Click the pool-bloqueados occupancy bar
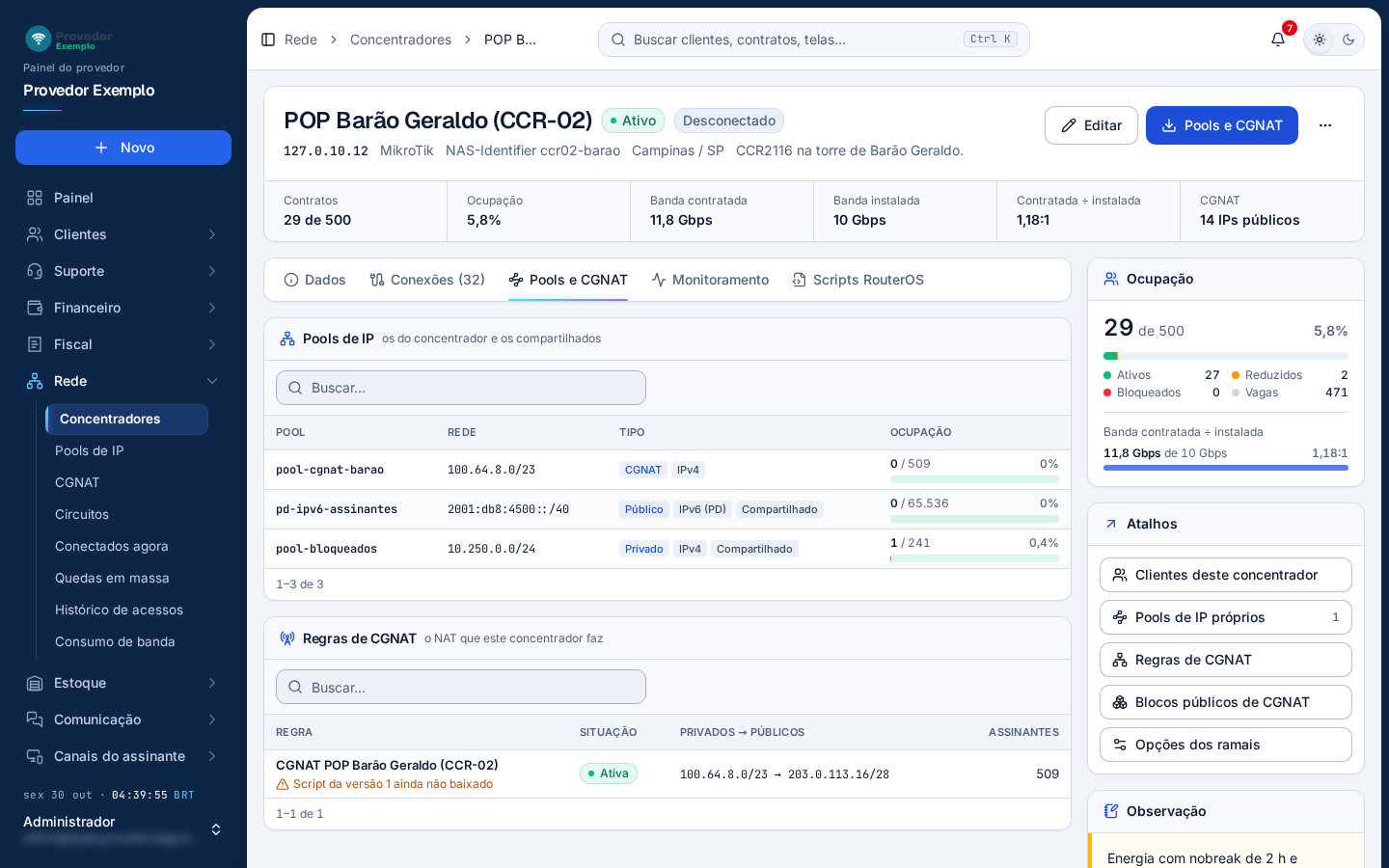This screenshot has height=868, width=1389. pyautogui.click(x=974, y=557)
